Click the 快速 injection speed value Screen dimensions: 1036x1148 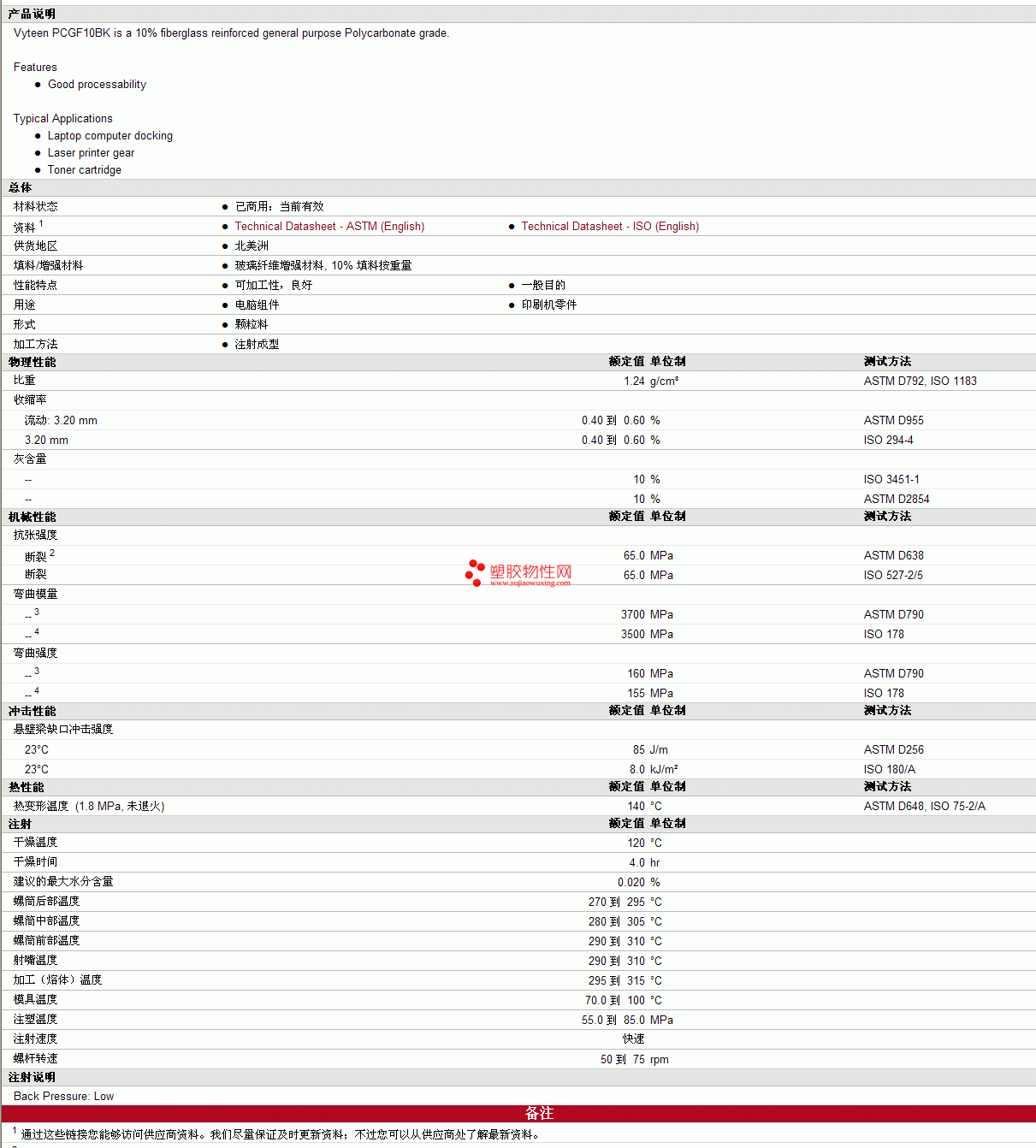pos(634,1039)
